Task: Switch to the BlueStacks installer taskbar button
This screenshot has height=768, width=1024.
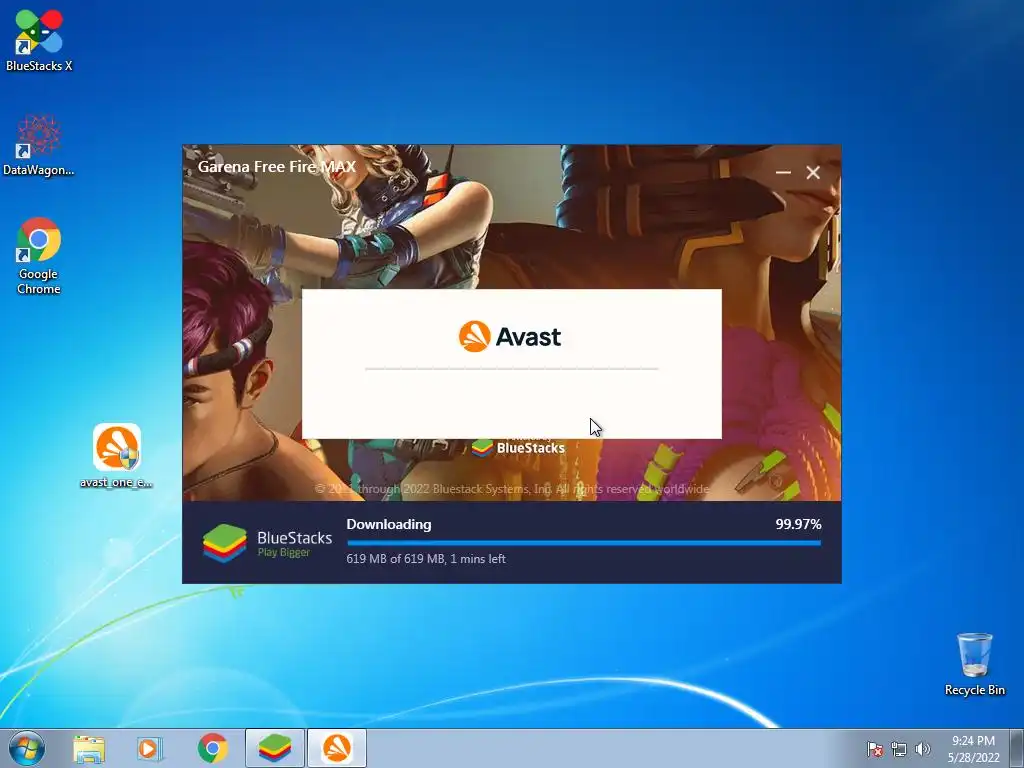Action: pyautogui.click(x=275, y=748)
